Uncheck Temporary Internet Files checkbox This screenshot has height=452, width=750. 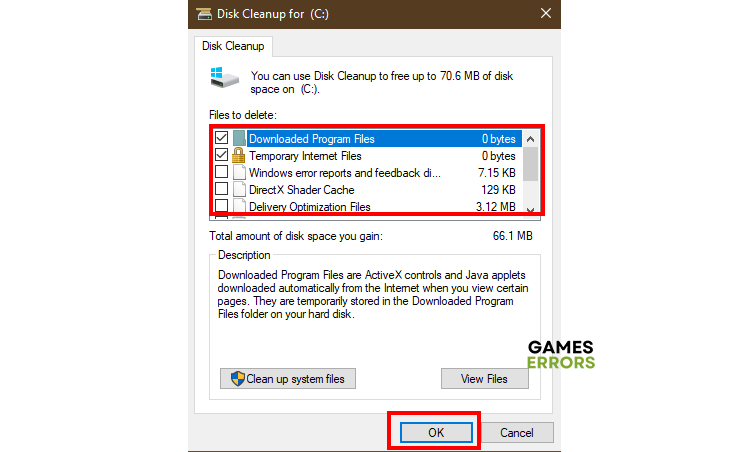(221, 155)
